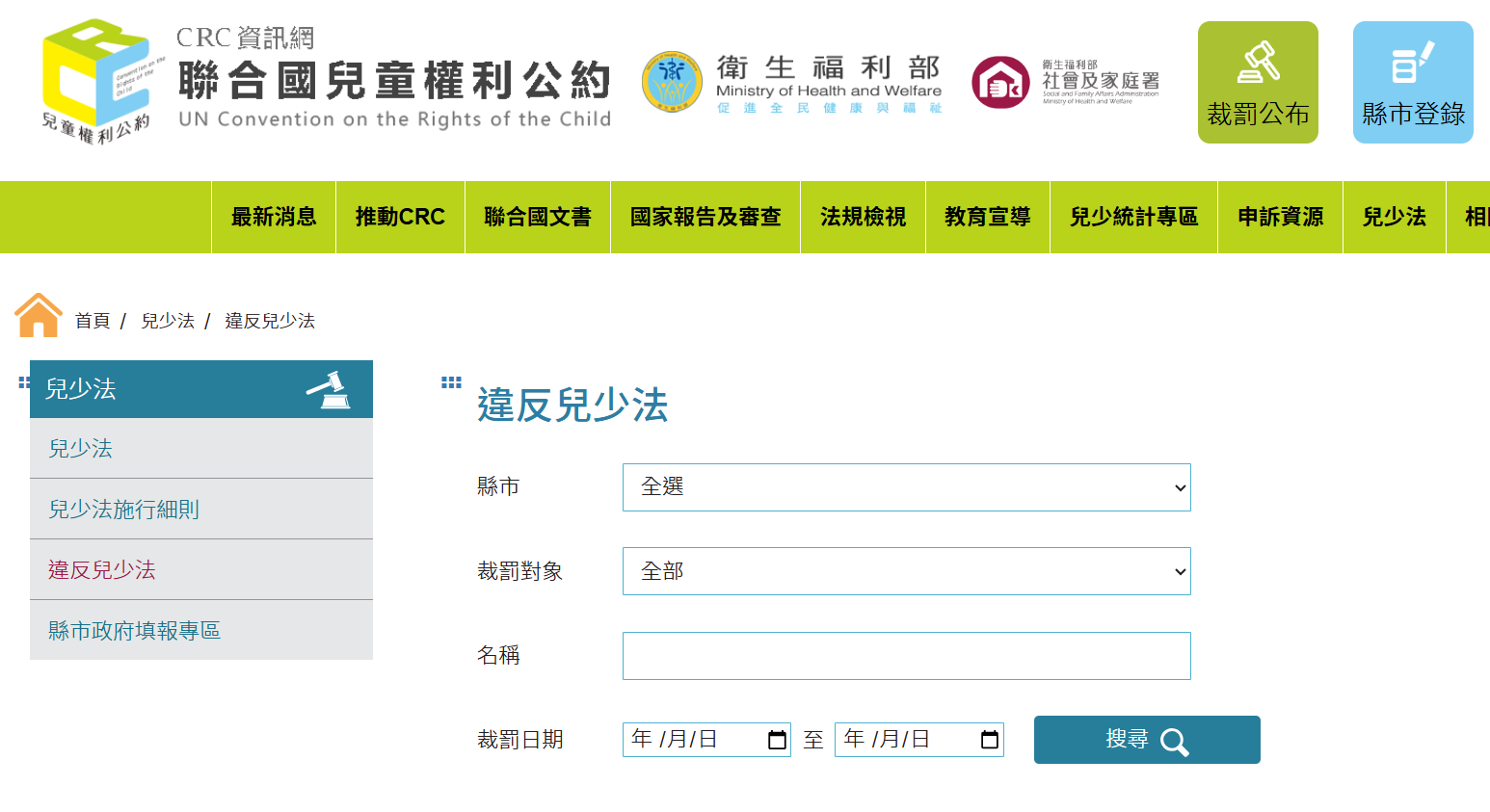Expand the 縣市 dropdown
Screen dimensions: 1490x812
tap(906, 487)
